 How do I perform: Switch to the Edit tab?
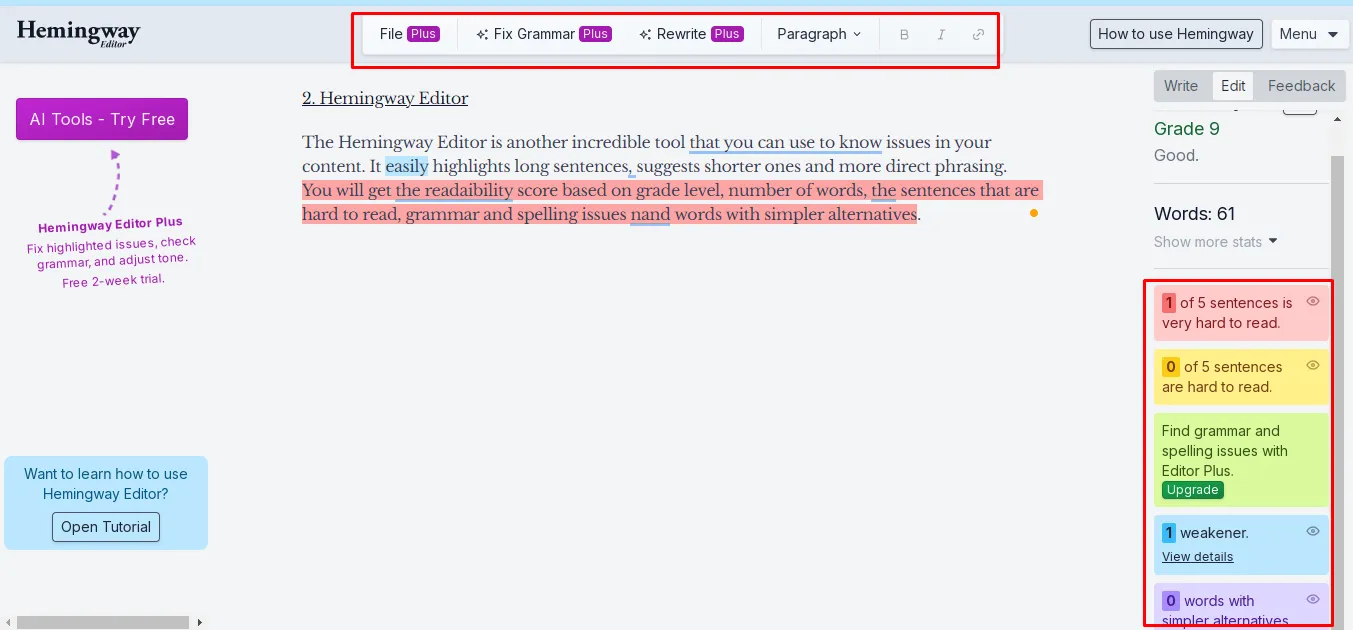pyautogui.click(x=1233, y=86)
